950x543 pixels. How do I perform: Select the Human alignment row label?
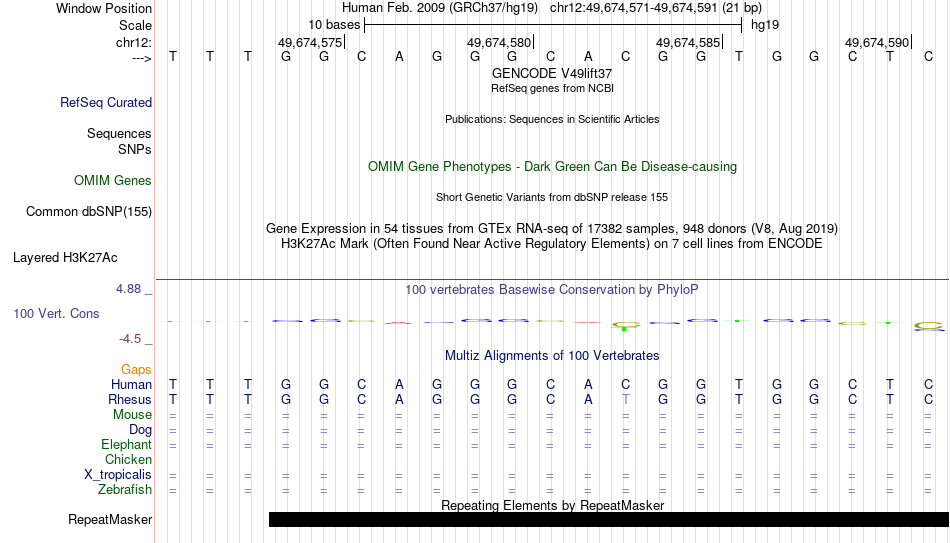tap(131, 385)
